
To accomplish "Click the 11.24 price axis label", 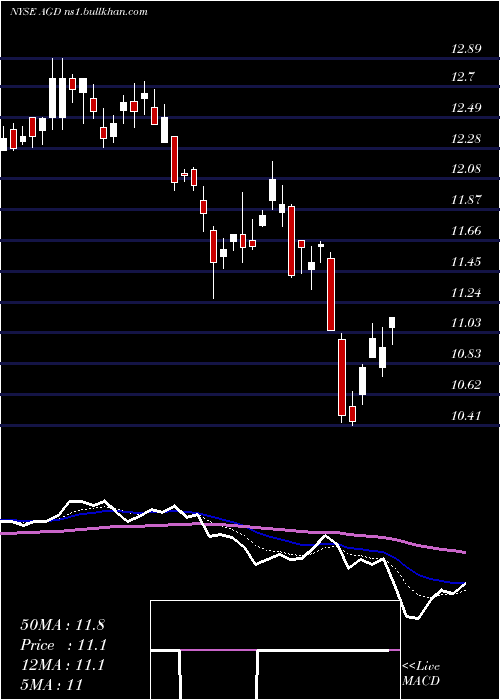I will [x=467, y=292].
